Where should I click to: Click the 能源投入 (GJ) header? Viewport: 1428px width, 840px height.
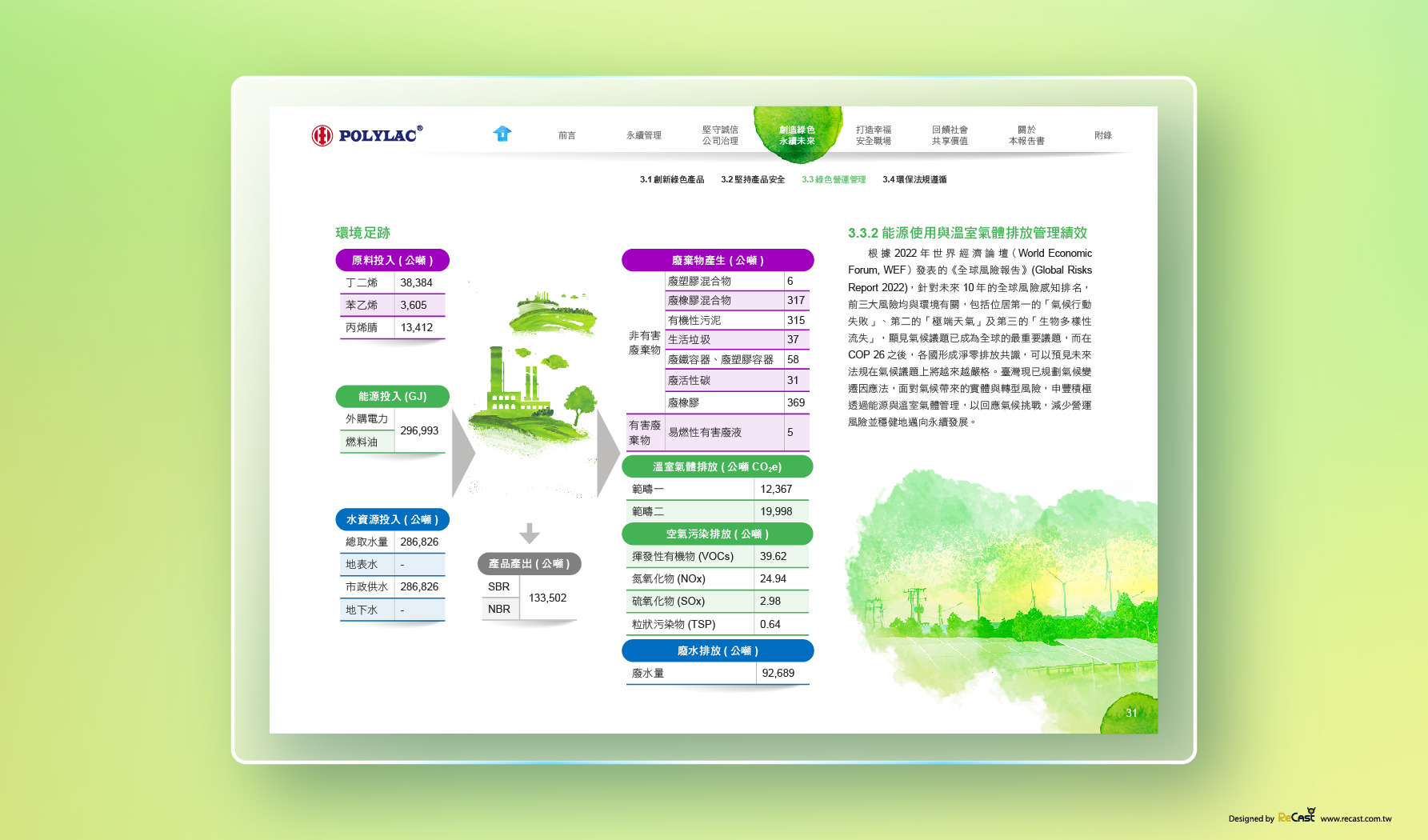pos(392,396)
